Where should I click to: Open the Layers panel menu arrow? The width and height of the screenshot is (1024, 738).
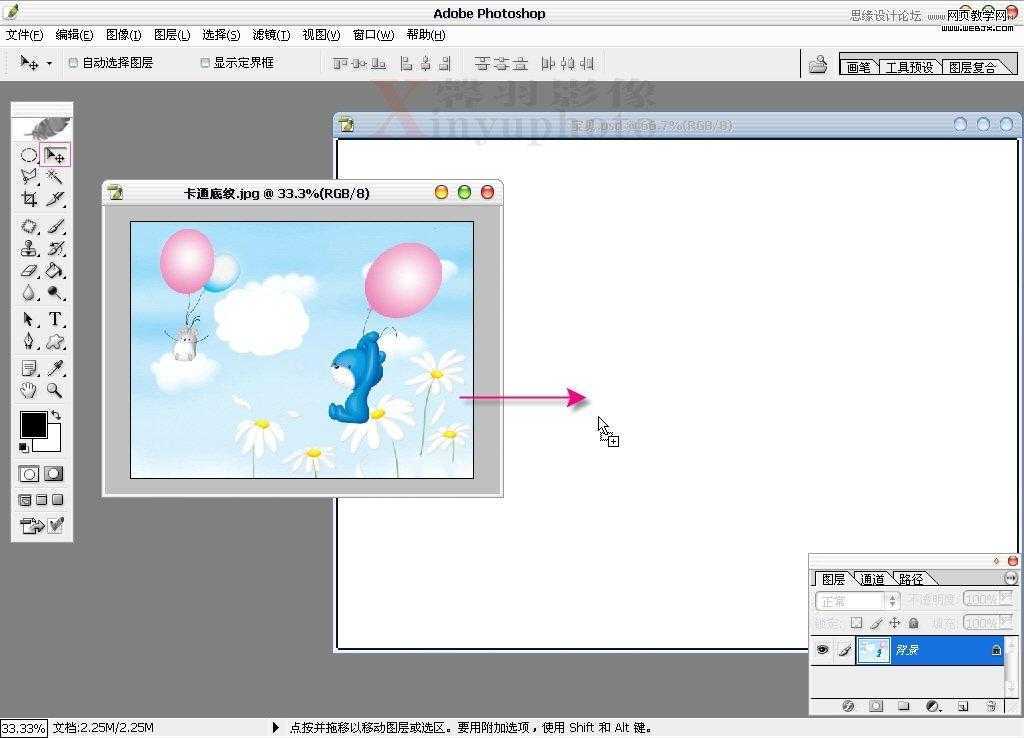pyautogui.click(x=1011, y=577)
